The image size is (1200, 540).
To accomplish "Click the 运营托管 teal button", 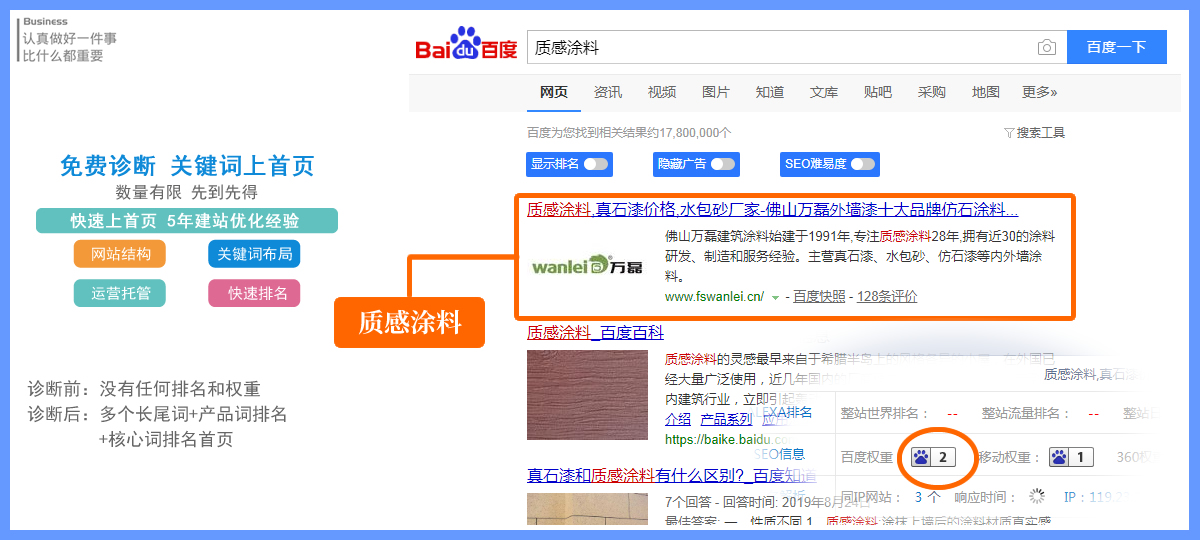I will (120, 293).
